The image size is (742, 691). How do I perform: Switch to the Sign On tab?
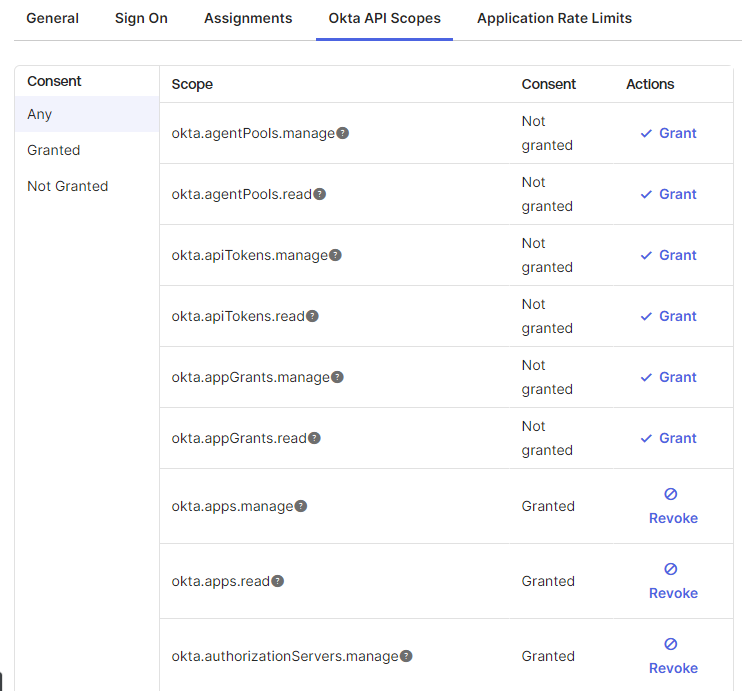pos(141,18)
